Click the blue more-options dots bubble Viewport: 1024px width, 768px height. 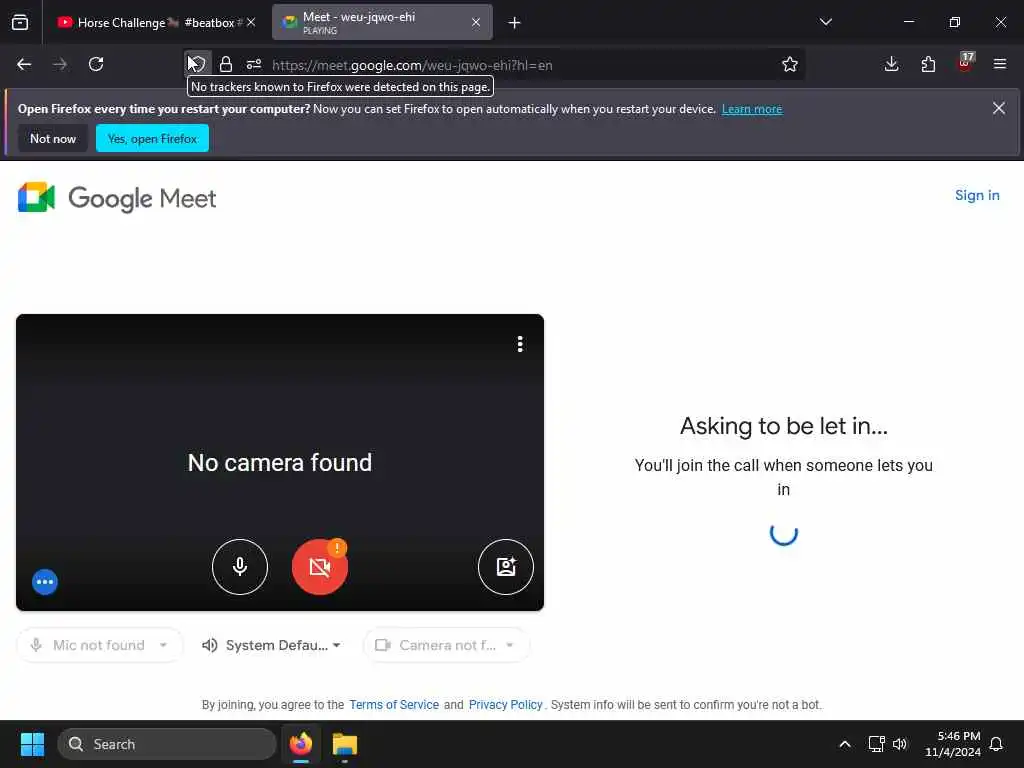tap(45, 582)
